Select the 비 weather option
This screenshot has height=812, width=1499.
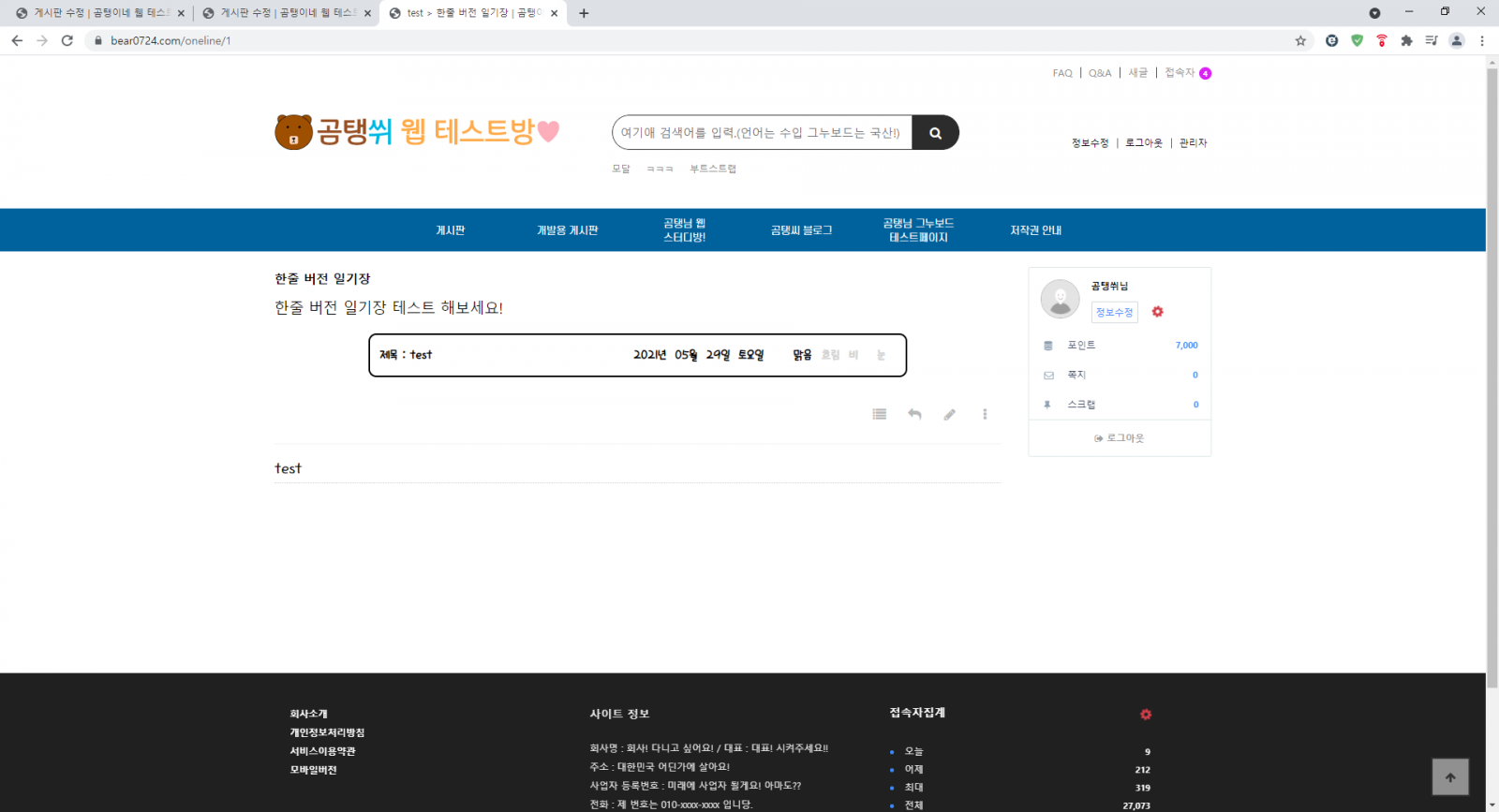[x=853, y=355]
